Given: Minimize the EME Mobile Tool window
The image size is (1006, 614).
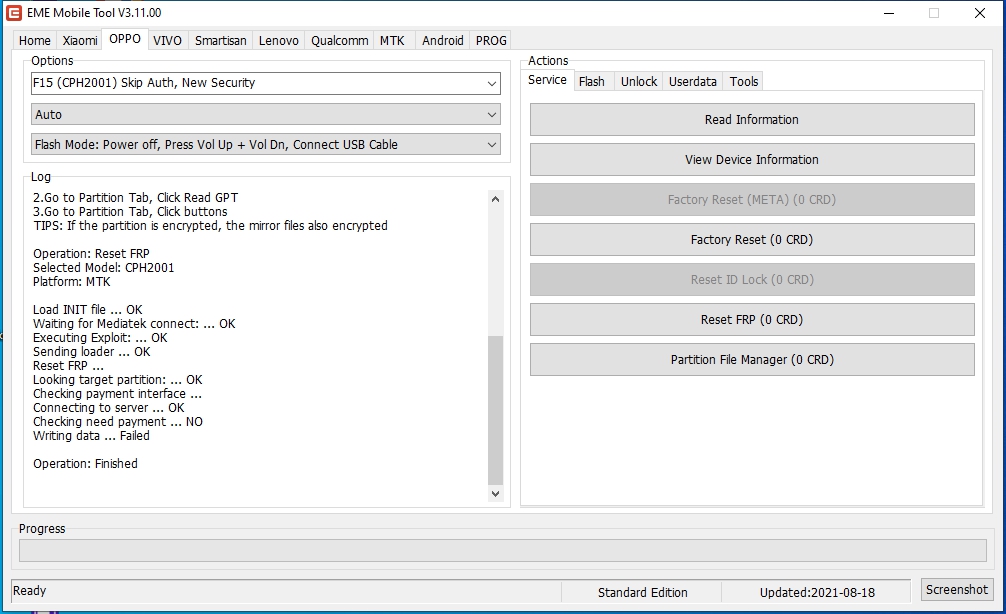Looking at the screenshot, I should 889,13.
